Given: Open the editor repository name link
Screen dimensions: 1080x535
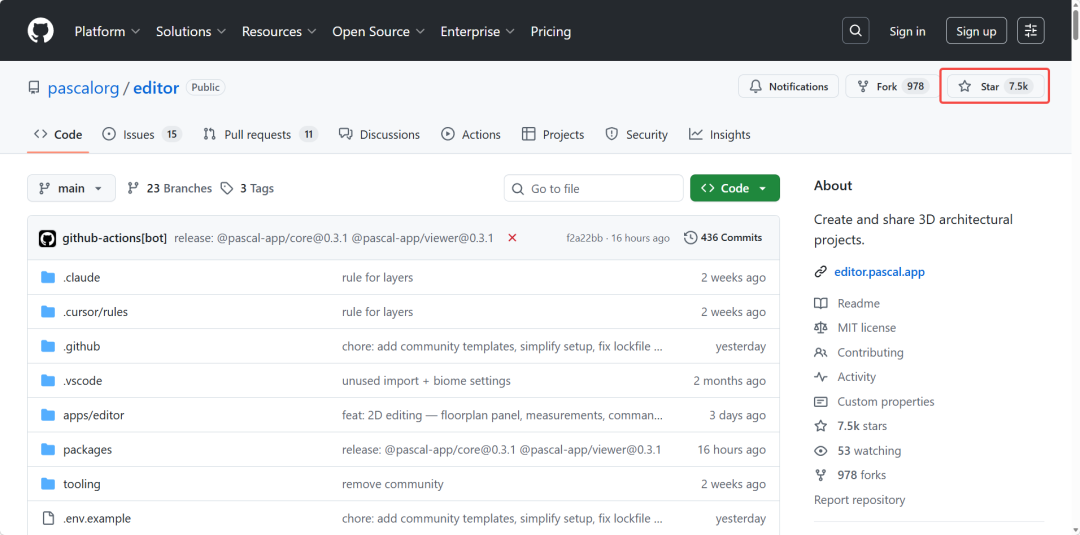Looking at the screenshot, I should click(x=156, y=88).
